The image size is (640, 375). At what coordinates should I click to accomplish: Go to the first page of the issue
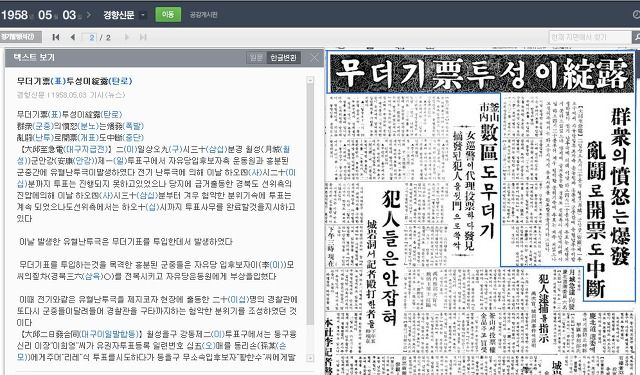point(56,37)
